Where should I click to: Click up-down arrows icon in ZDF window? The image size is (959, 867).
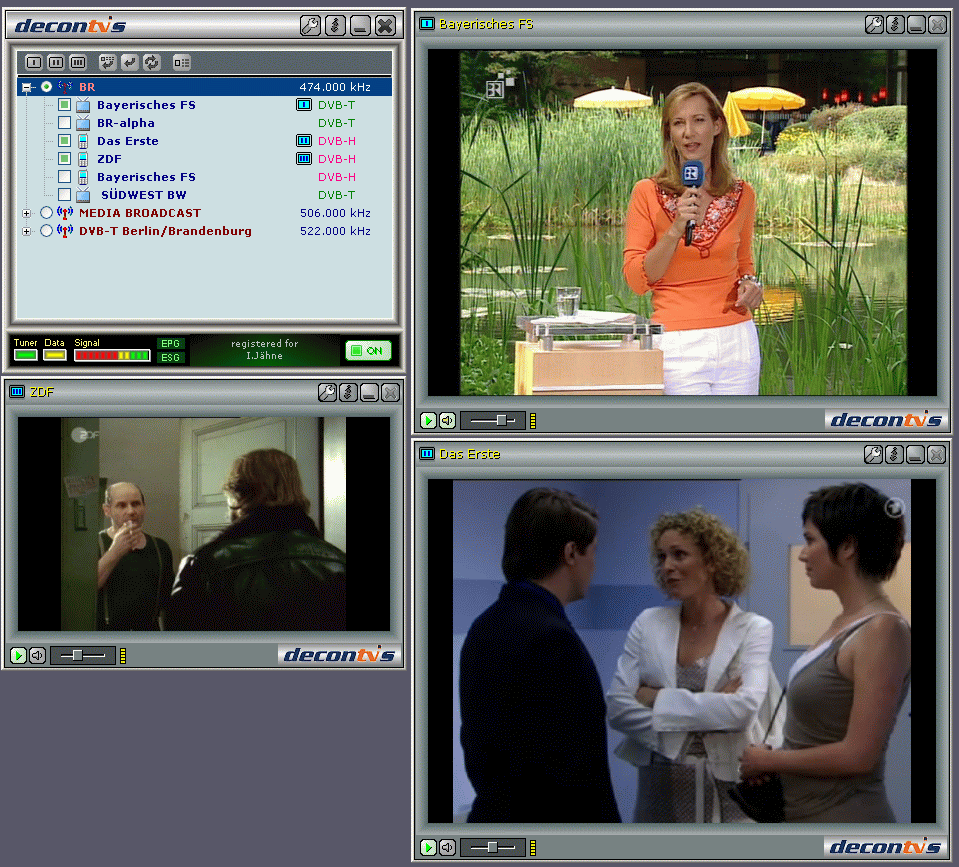(348, 393)
